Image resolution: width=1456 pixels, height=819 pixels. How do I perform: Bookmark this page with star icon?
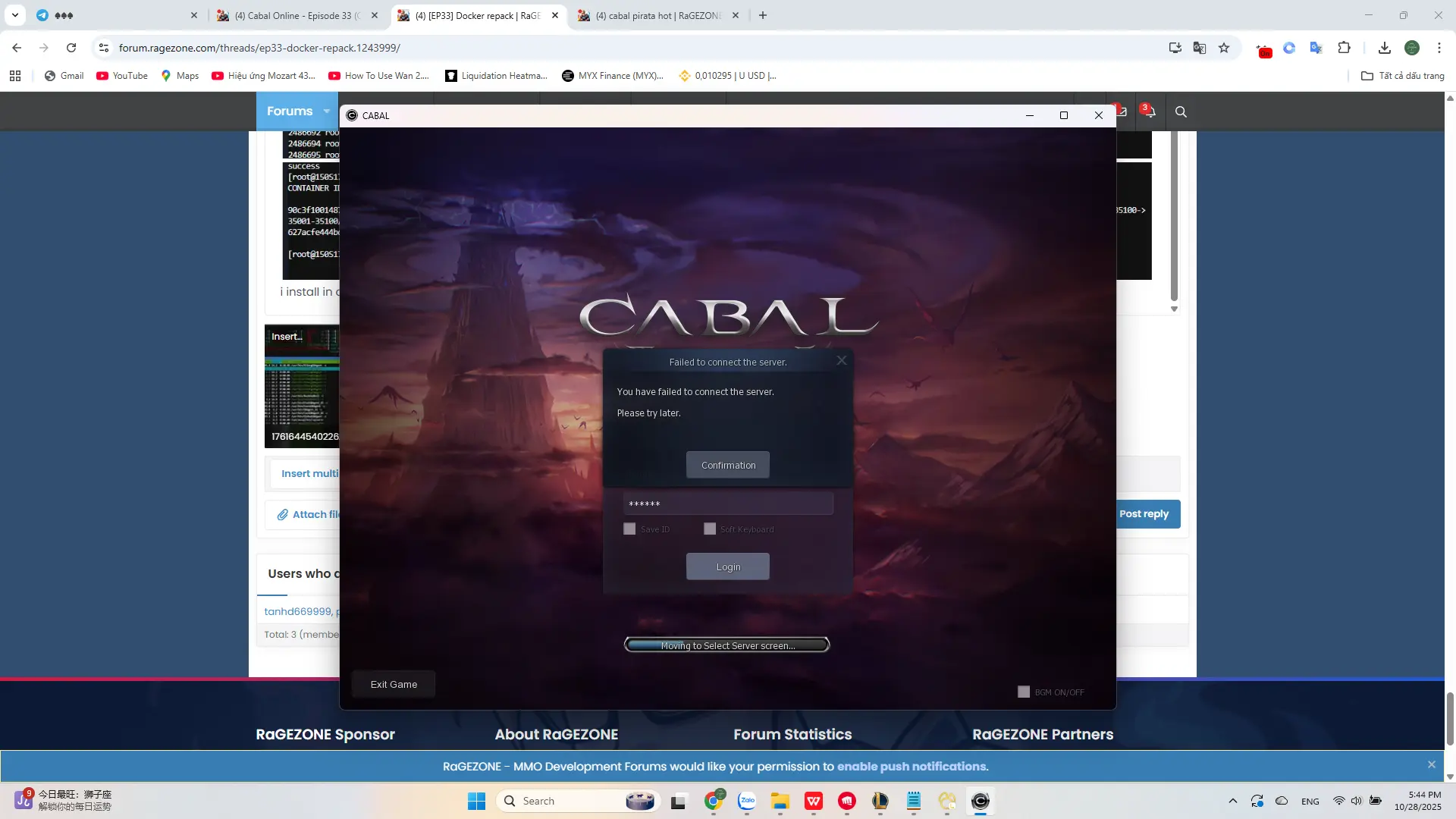pos(1224,48)
